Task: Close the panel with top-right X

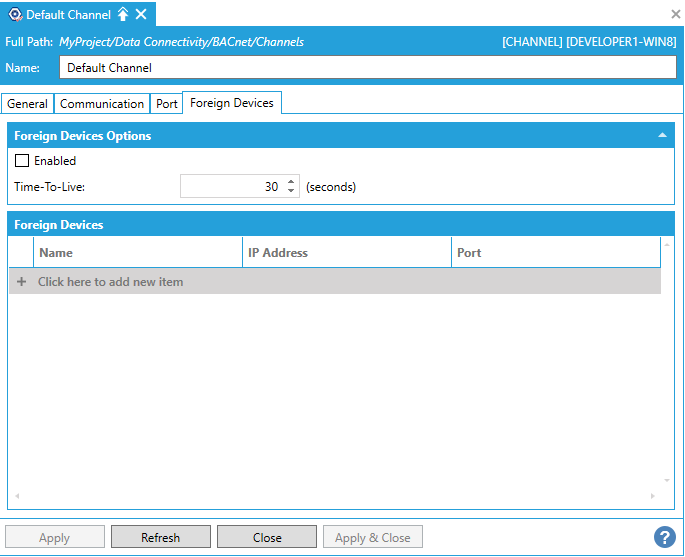Action: coord(675,14)
